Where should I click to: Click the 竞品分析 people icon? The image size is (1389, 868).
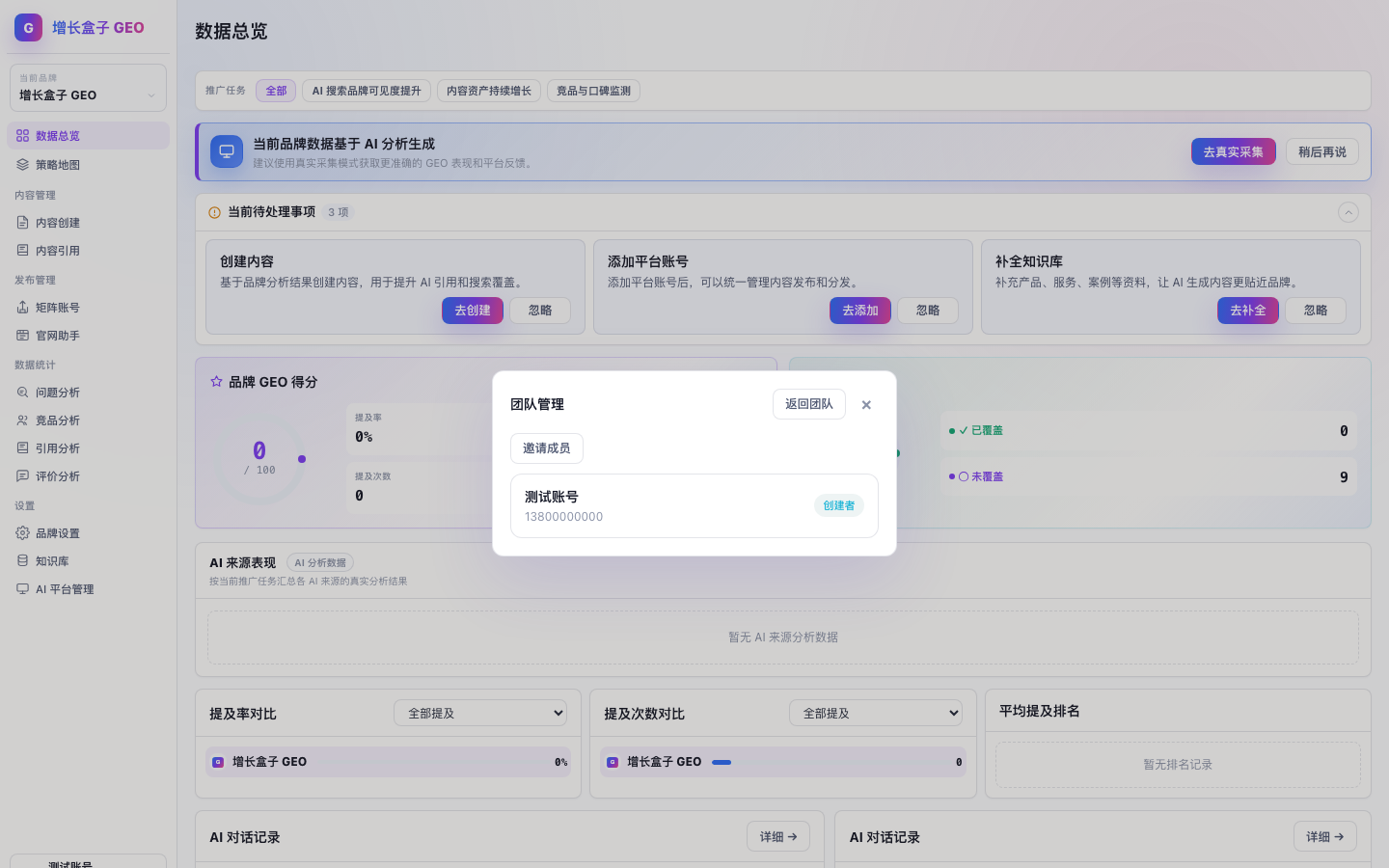coord(22,420)
